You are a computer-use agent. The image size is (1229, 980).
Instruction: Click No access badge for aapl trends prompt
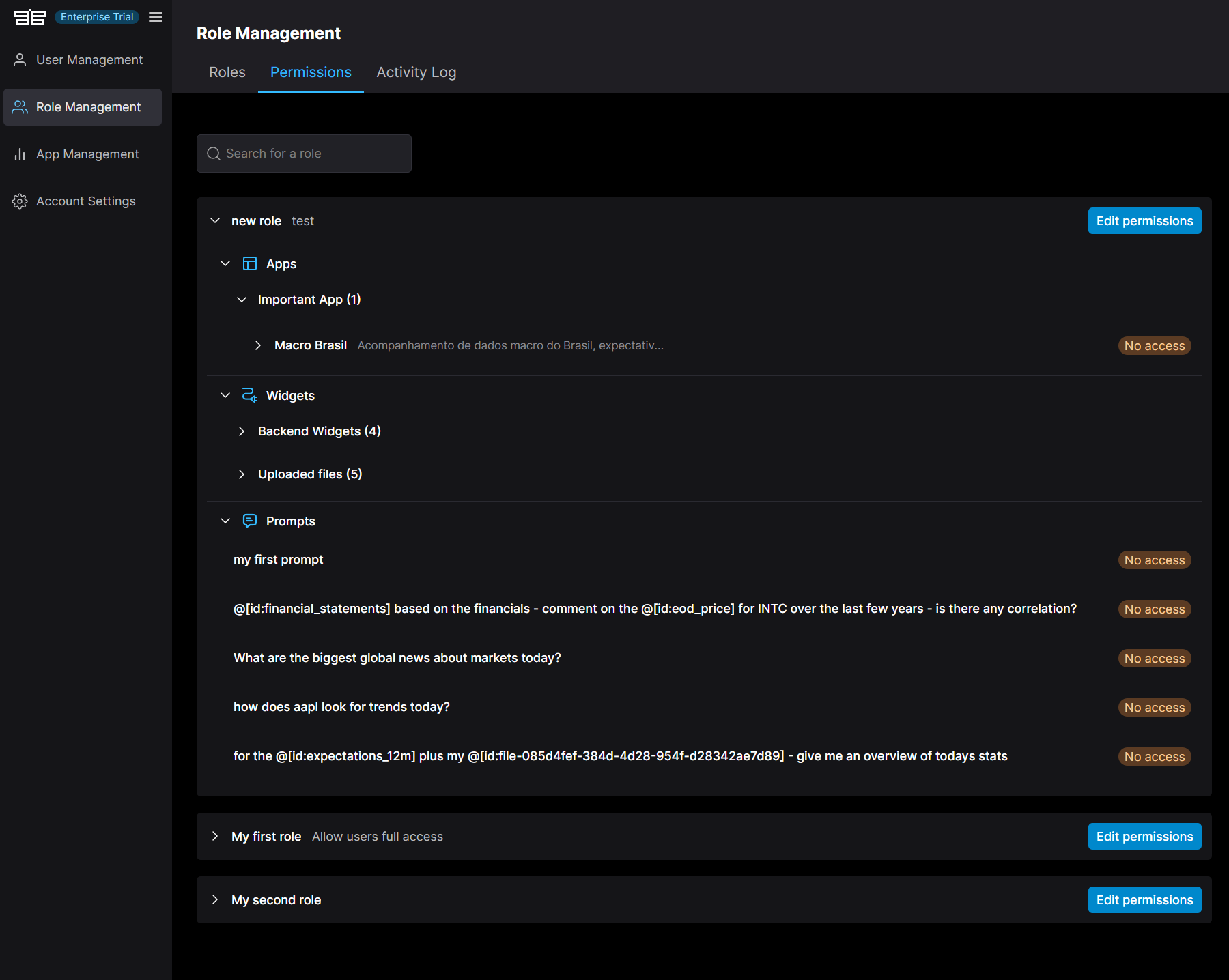point(1155,708)
